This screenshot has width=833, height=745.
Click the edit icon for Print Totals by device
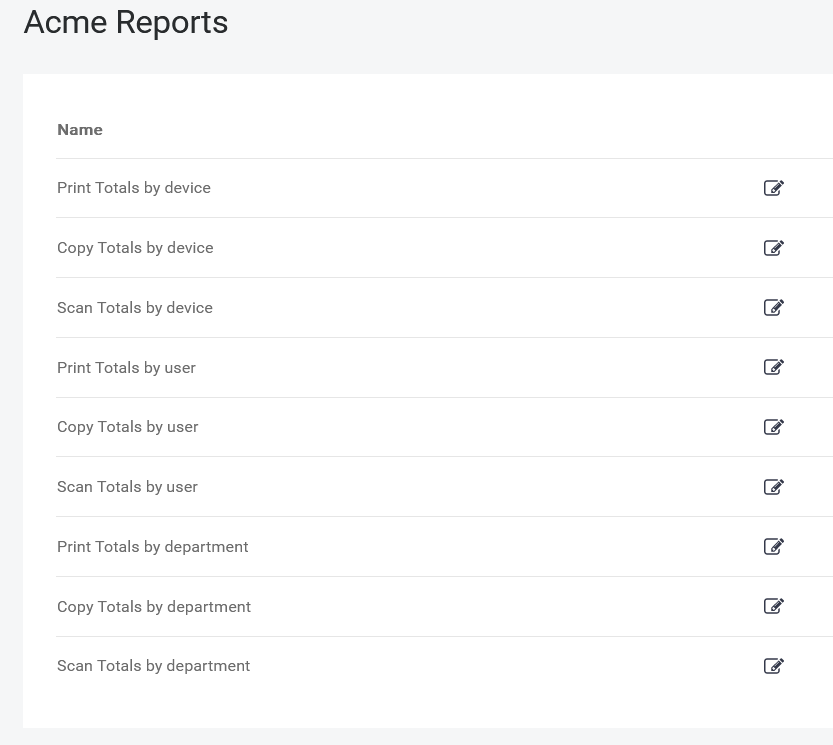point(774,188)
